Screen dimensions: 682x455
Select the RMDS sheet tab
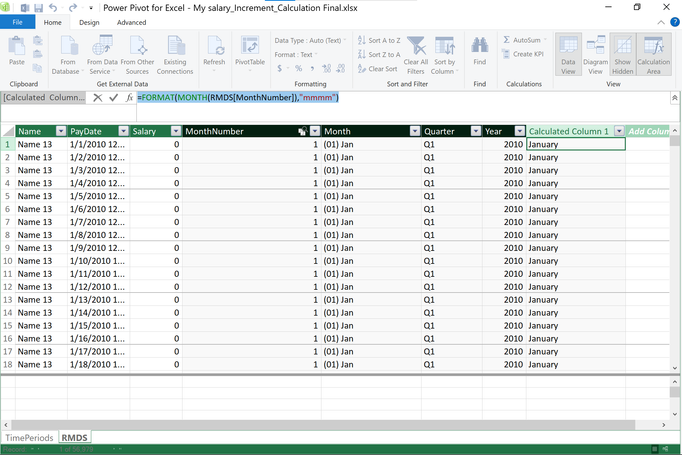pyautogui.click(x=74, y=438)
